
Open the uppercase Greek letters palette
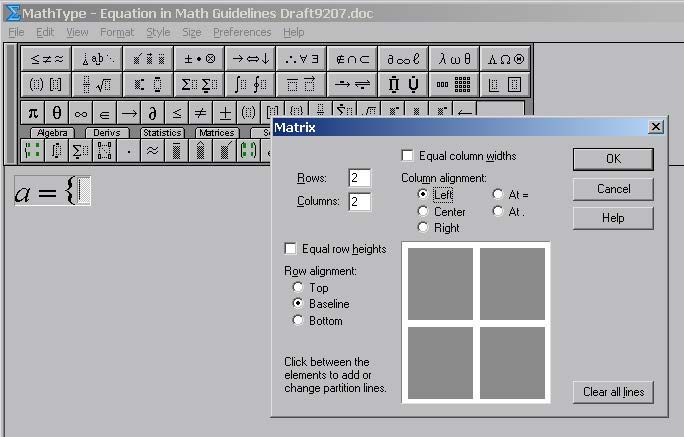coord(505,59)
